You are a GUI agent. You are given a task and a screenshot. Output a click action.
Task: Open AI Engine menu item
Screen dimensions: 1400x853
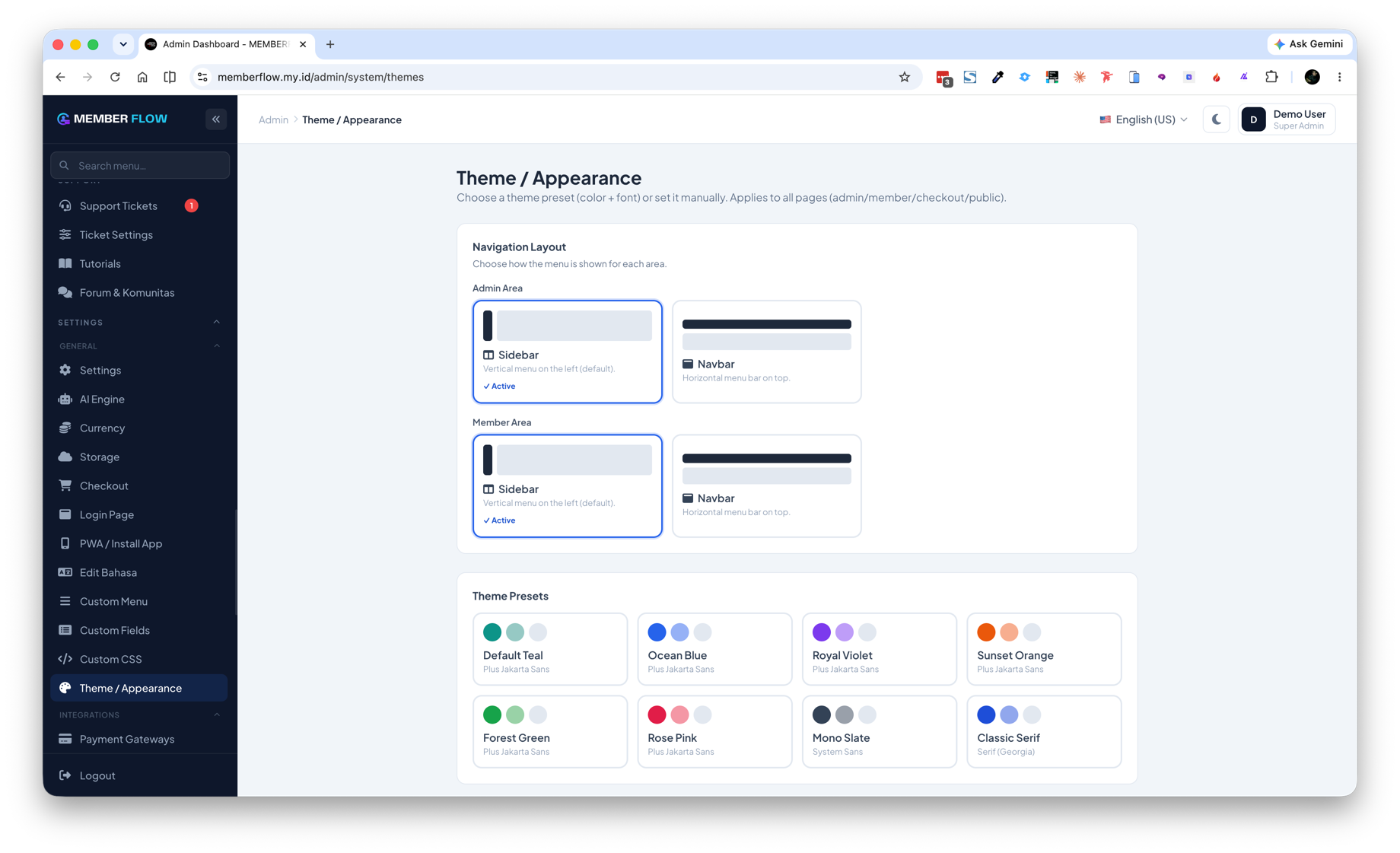point(139,399)
